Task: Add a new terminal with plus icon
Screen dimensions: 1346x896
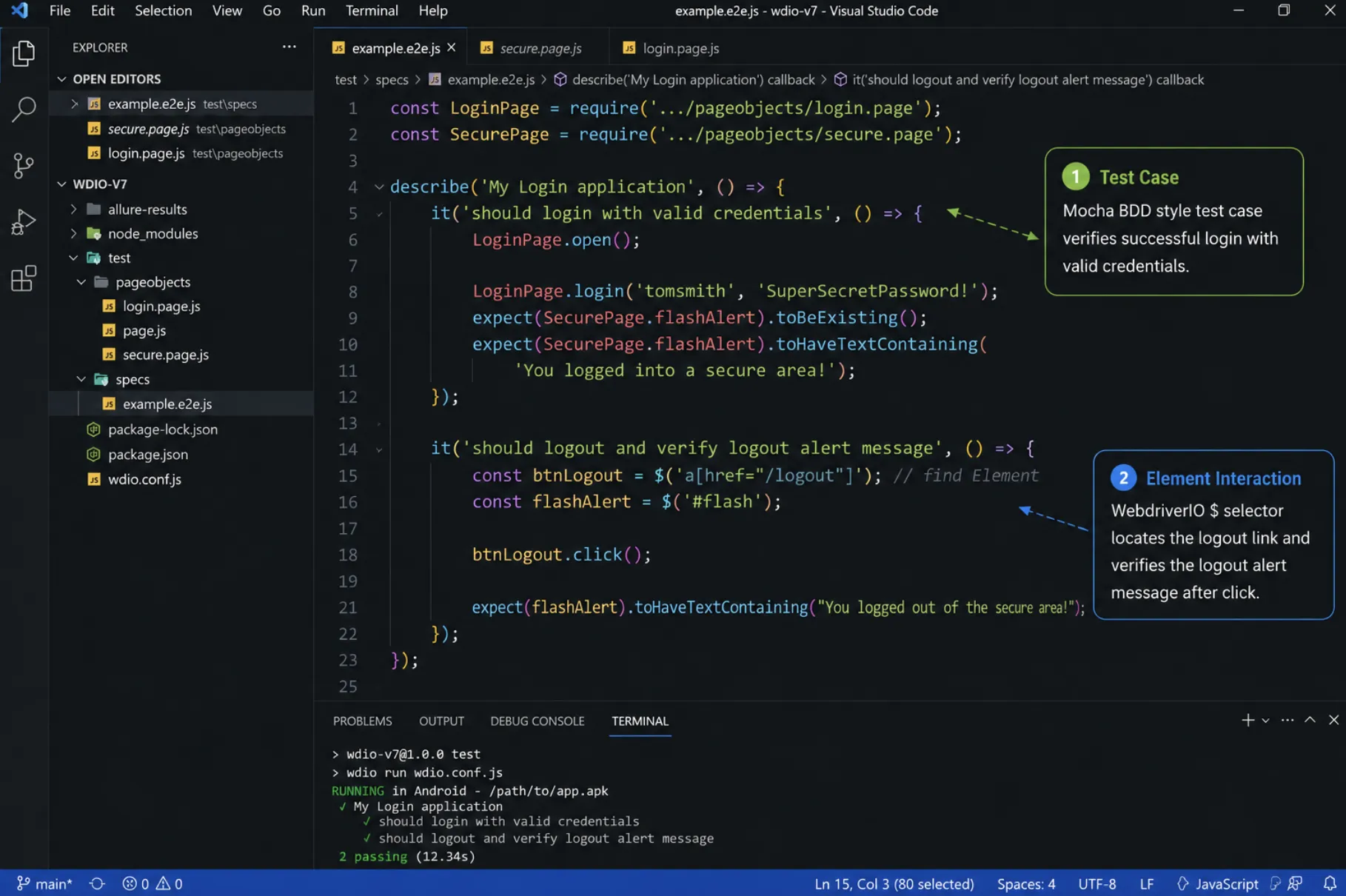Action: coord(1248,720)
